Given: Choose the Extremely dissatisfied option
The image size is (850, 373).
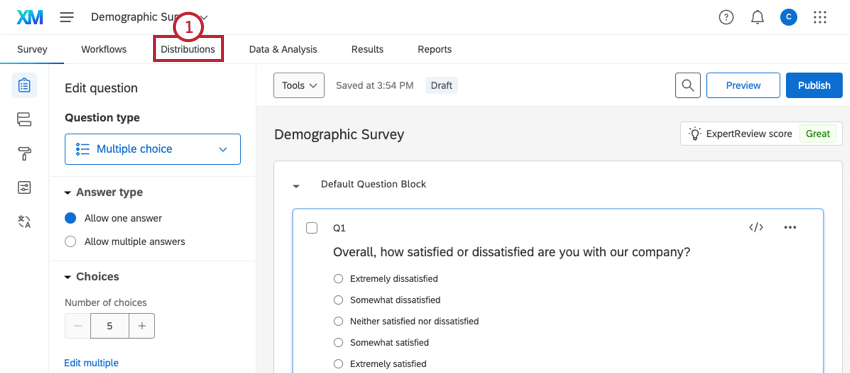Looking at the screenshot, I should pyautogui.click(x=339, y=279).
